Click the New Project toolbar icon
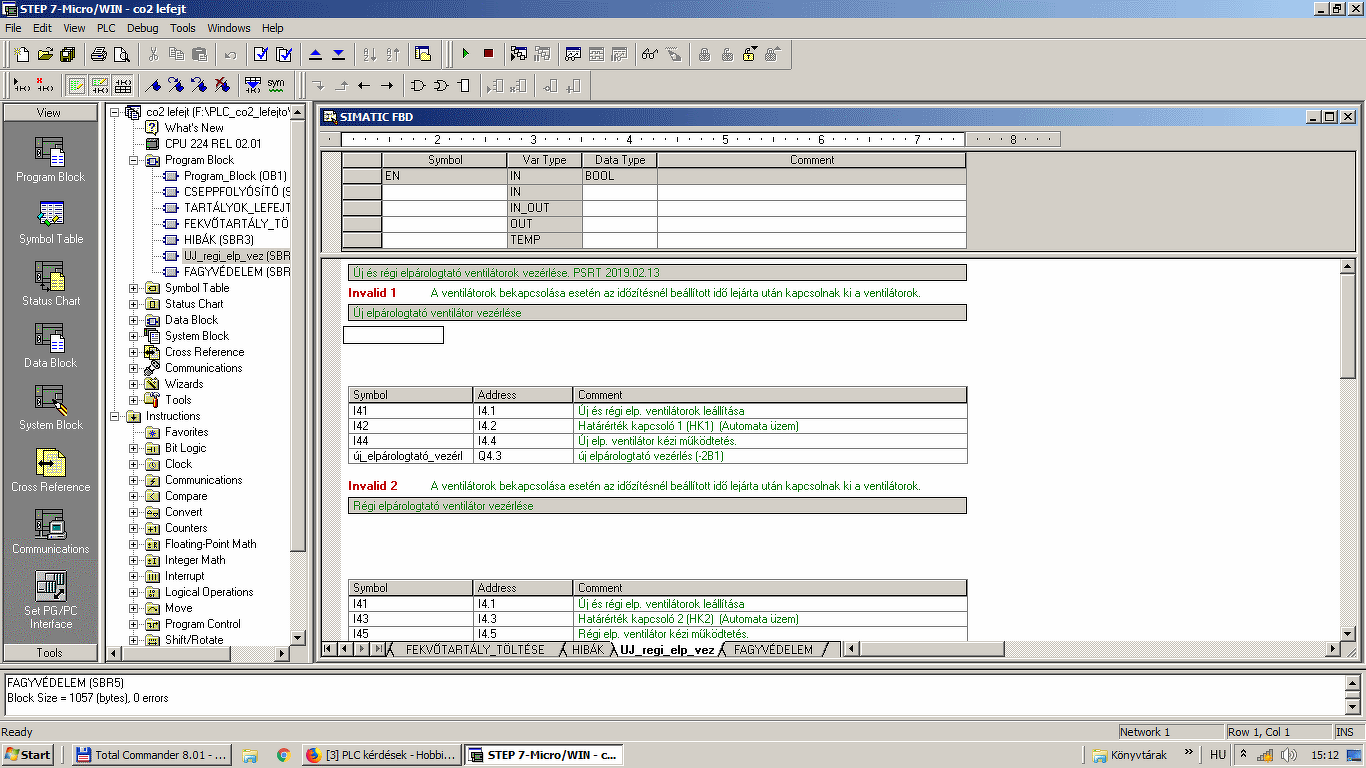The image size is (1366, 768). coord(22,54)
